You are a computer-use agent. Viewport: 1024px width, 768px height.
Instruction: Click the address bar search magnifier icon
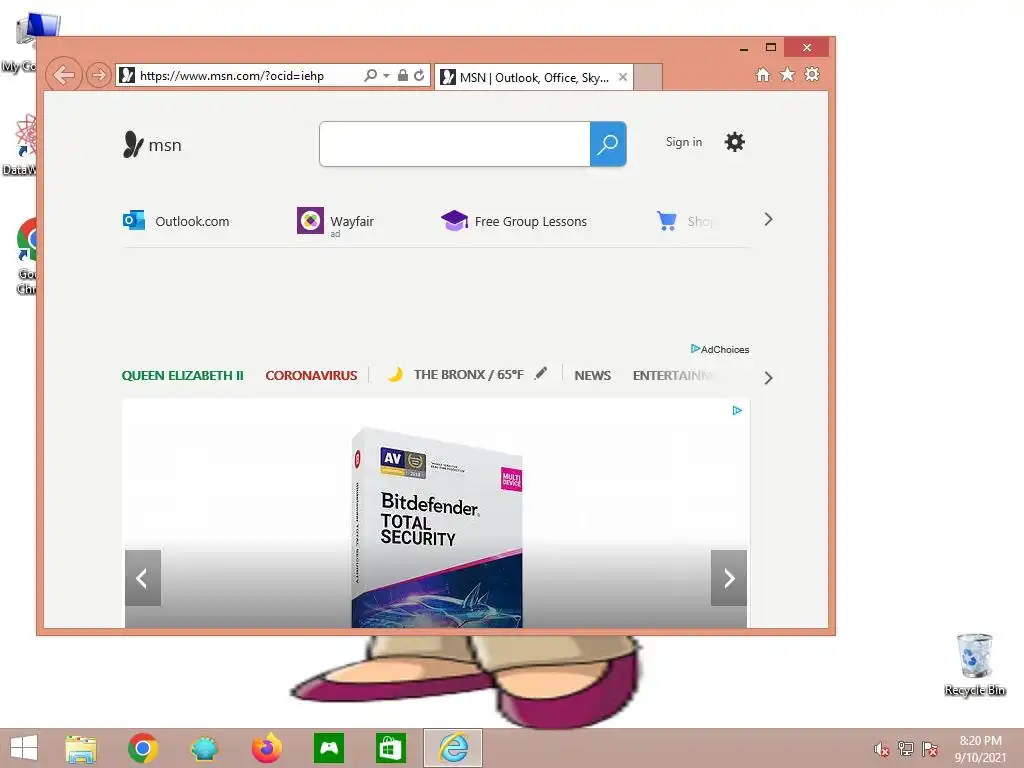(370, 75)
